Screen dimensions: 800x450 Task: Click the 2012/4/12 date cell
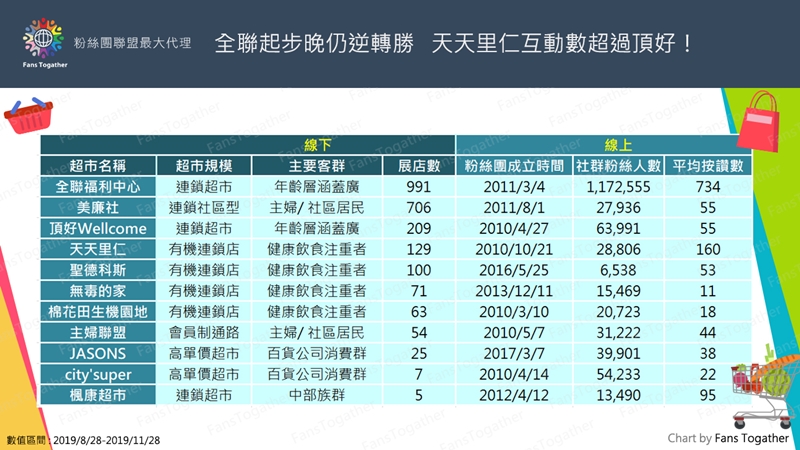514,395
